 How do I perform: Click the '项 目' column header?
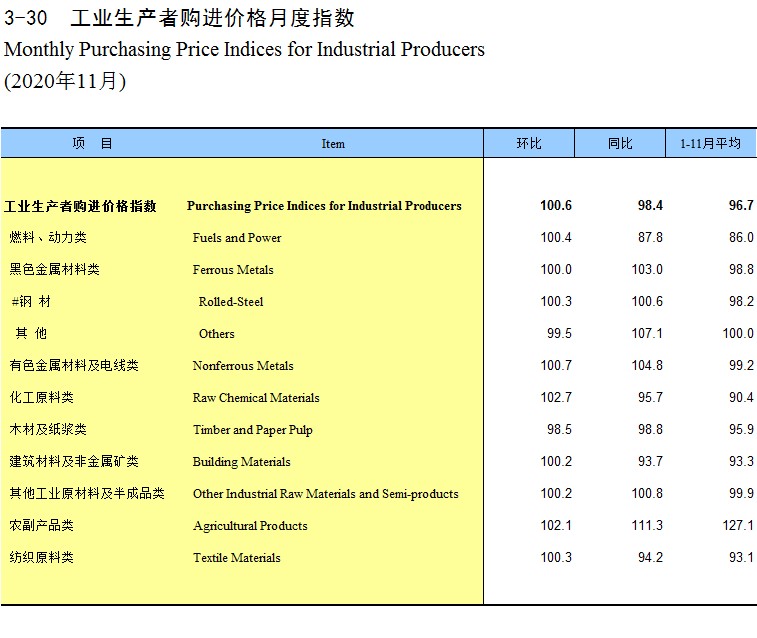92,143
